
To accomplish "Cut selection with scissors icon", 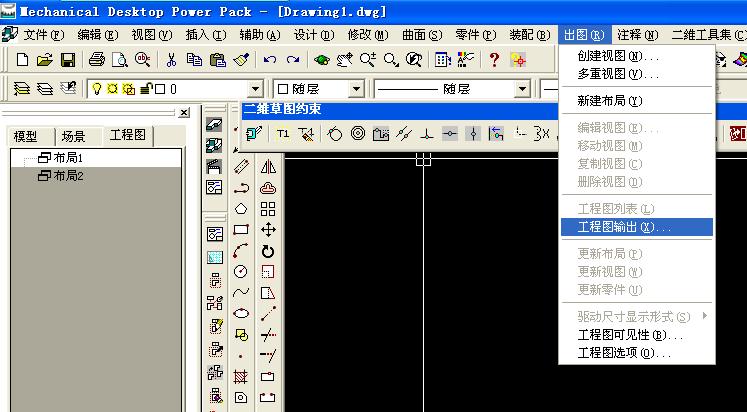I will pos(171,60).
